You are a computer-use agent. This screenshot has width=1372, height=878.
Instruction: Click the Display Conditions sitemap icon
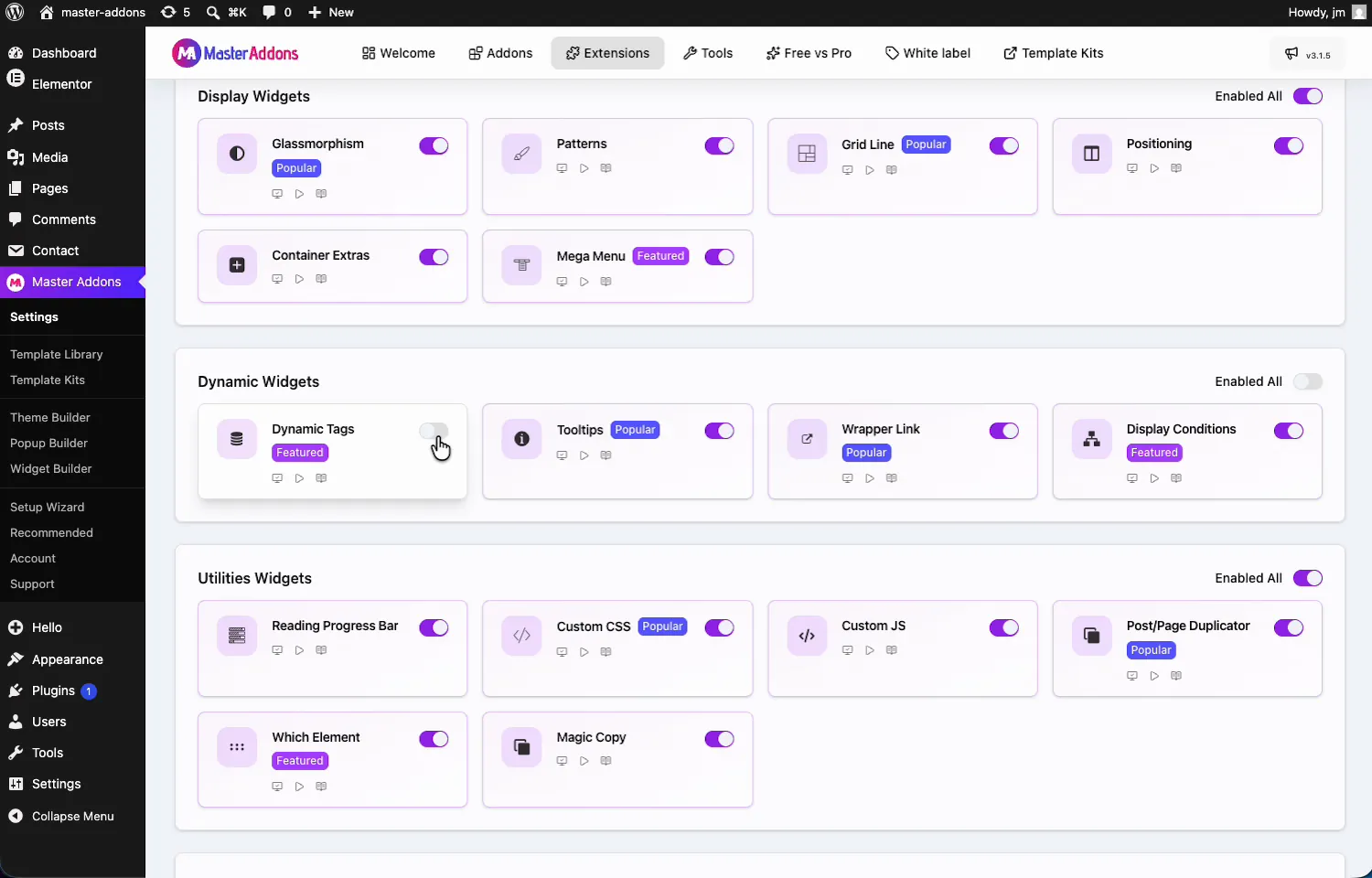point(1091,439)
